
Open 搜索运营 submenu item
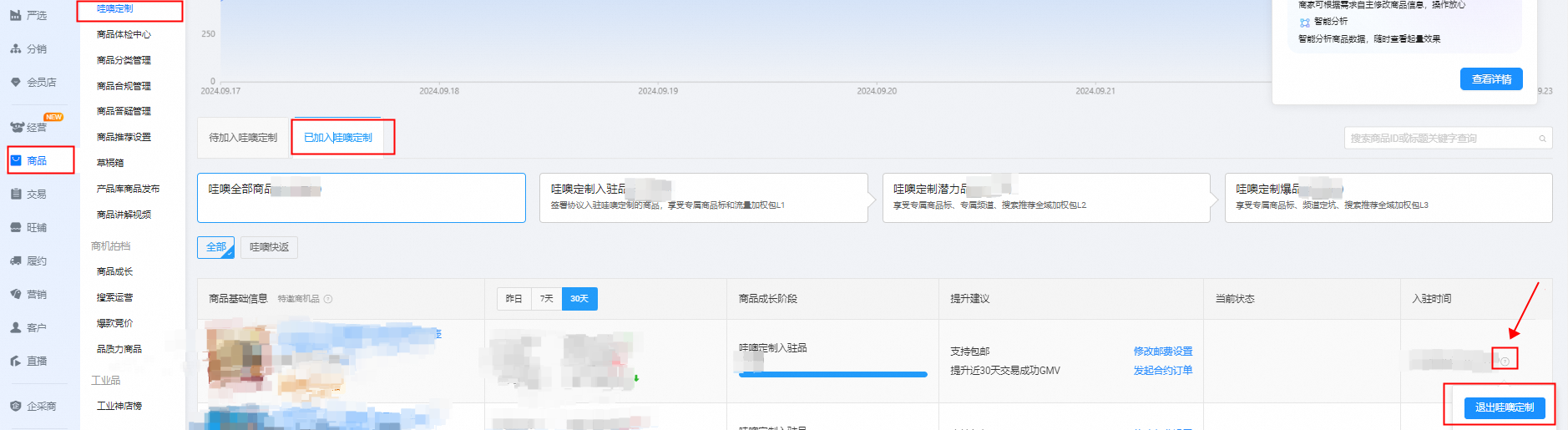coord(114,297)
